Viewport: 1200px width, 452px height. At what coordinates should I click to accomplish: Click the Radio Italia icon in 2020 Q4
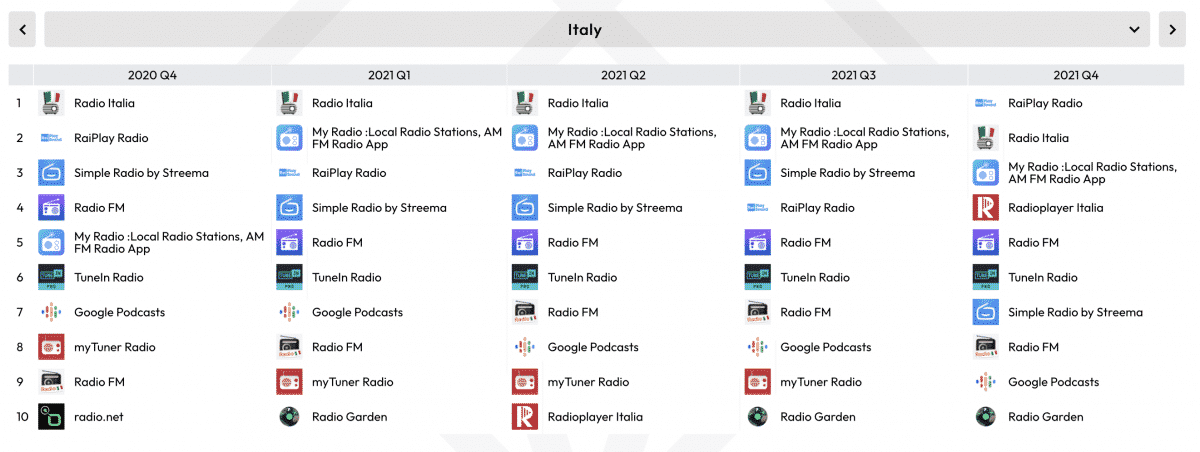[51, 103]
